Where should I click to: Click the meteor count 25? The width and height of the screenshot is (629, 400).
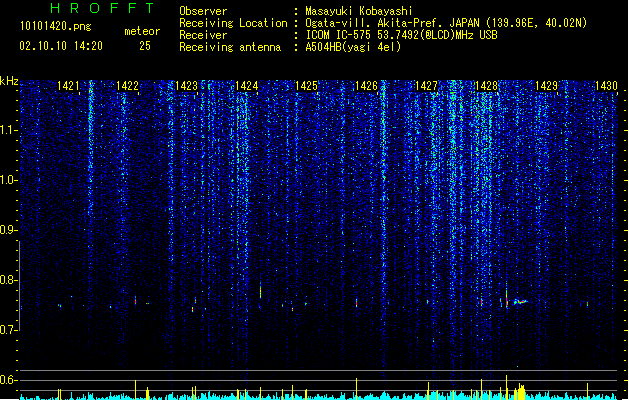click(x=145, y=46)
